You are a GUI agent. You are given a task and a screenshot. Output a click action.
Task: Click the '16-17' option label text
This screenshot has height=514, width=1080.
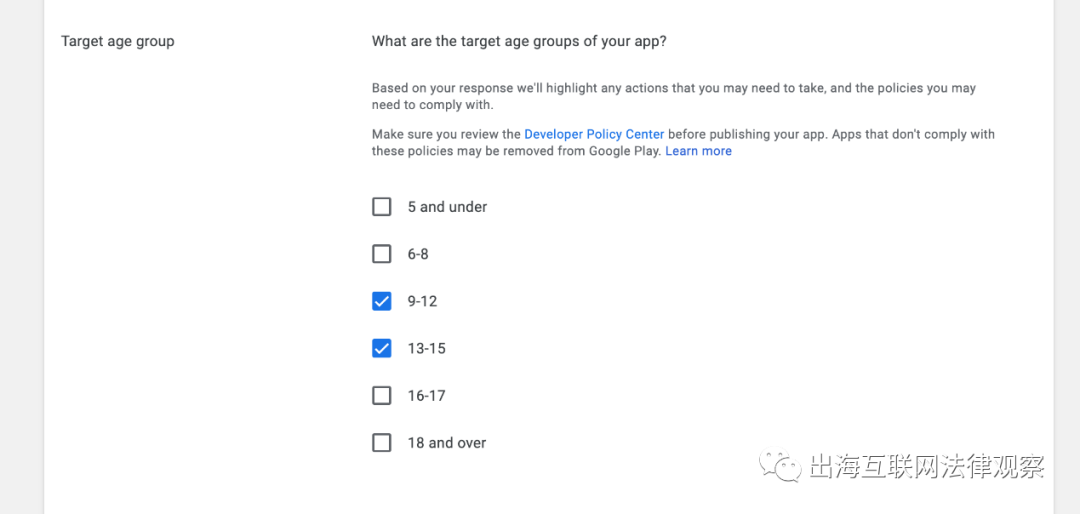pos(426,395)
